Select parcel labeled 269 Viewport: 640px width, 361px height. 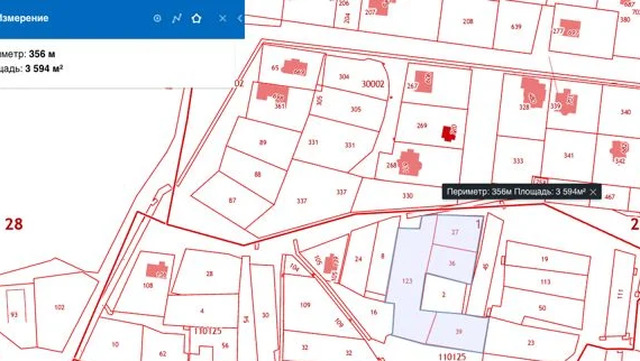[x=422, y=125]
